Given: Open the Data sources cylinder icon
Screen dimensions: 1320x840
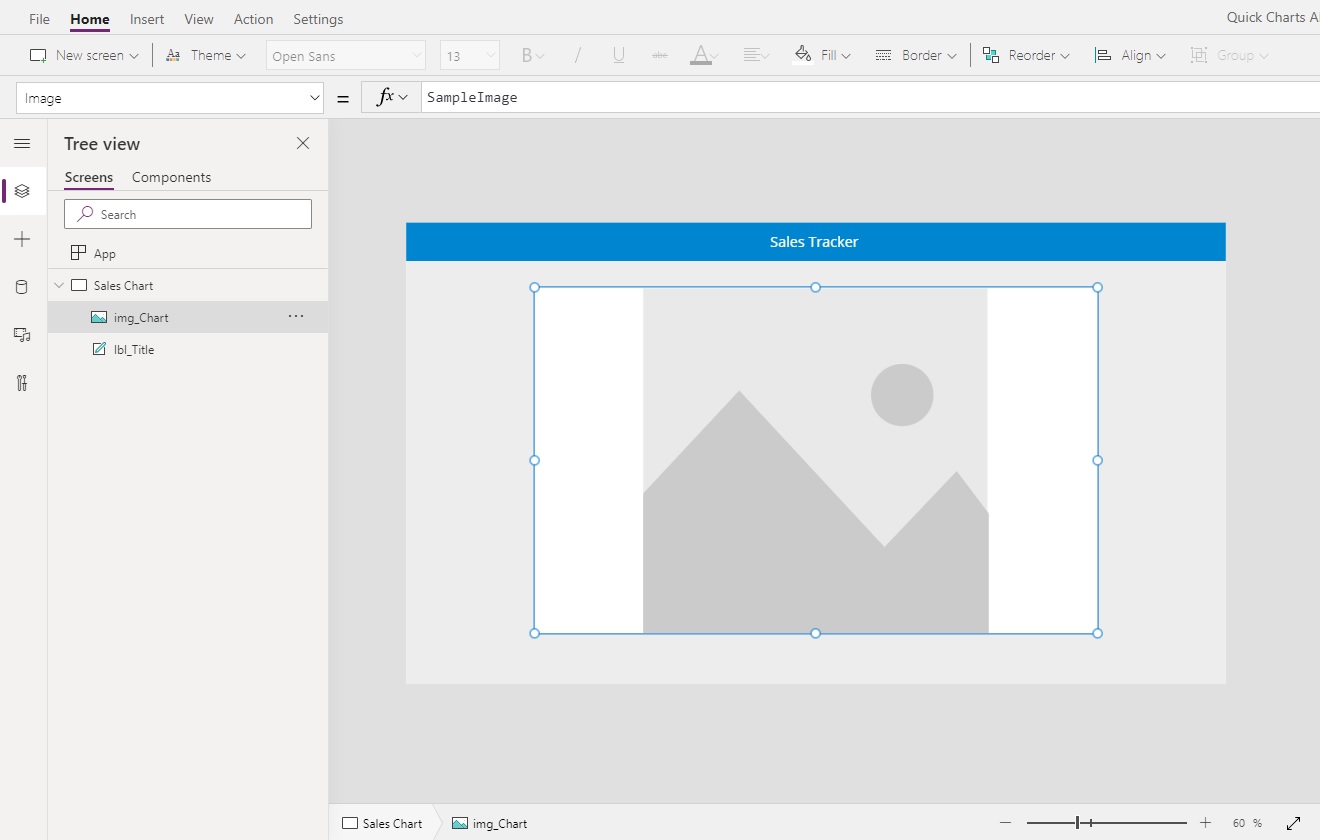Looking at the screenshot, I should click(x=22, y=287).
